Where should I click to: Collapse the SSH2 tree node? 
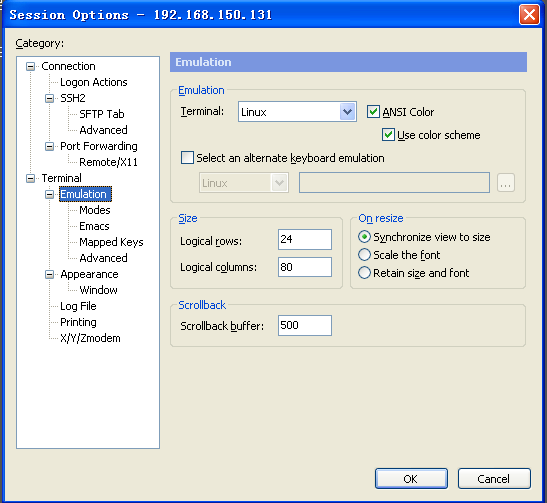50,98
